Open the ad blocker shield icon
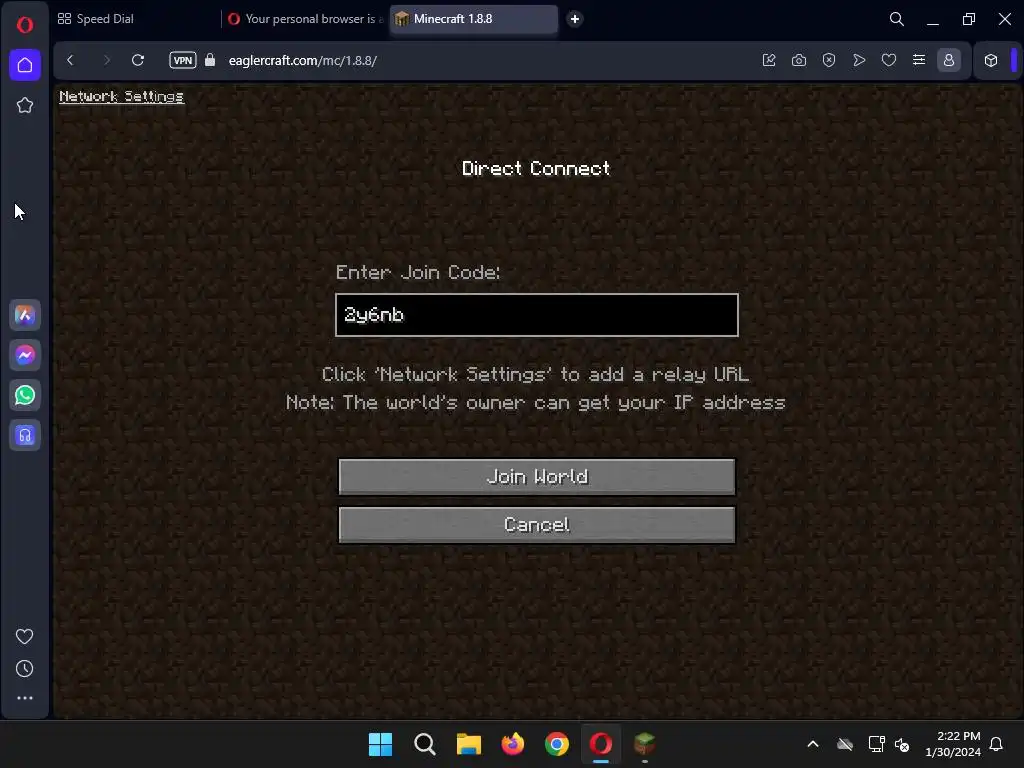The height and width of the screenshot is (768, 1024). tap(829, 60)
